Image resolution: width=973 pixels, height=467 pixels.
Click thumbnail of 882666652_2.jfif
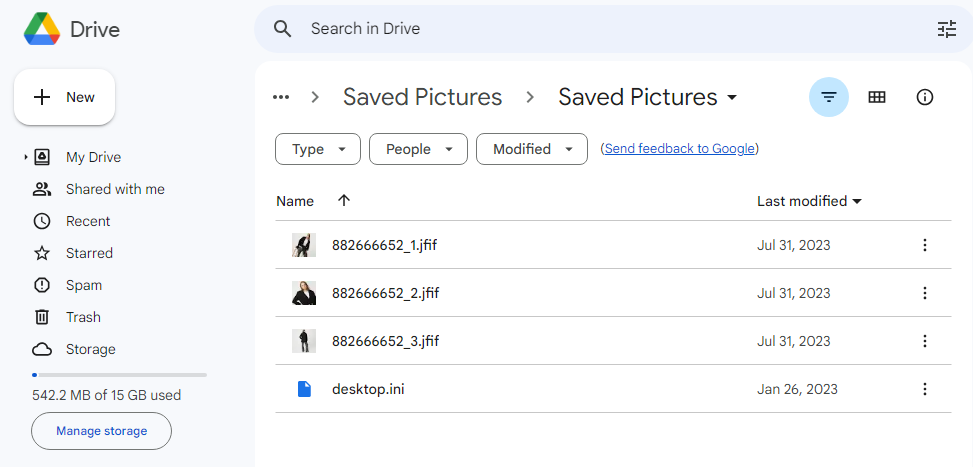click(x=304, y=293)
